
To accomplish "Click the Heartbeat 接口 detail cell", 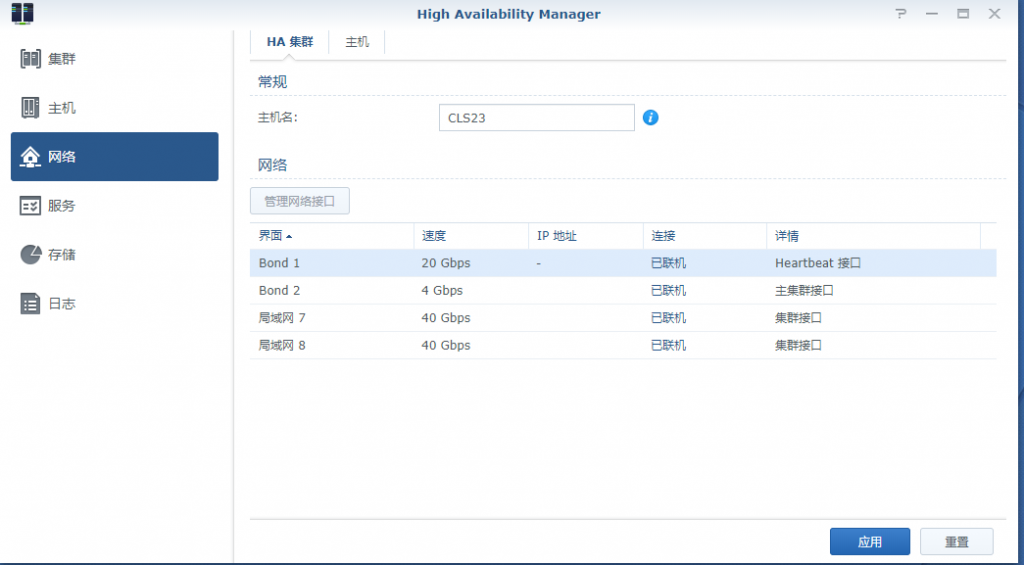I will [818, 263].
